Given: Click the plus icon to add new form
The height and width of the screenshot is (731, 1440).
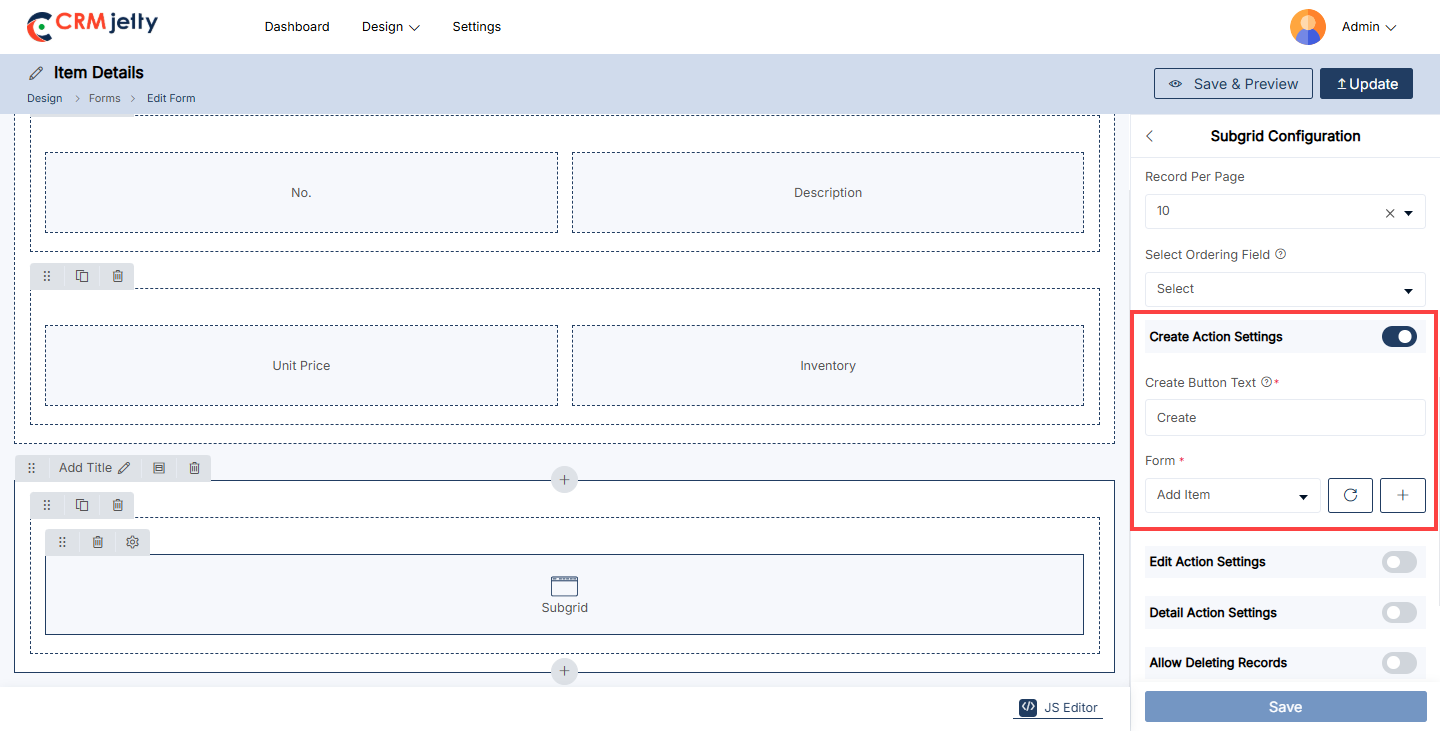Looking at the screenshot, I should [x=1402, y=495].
